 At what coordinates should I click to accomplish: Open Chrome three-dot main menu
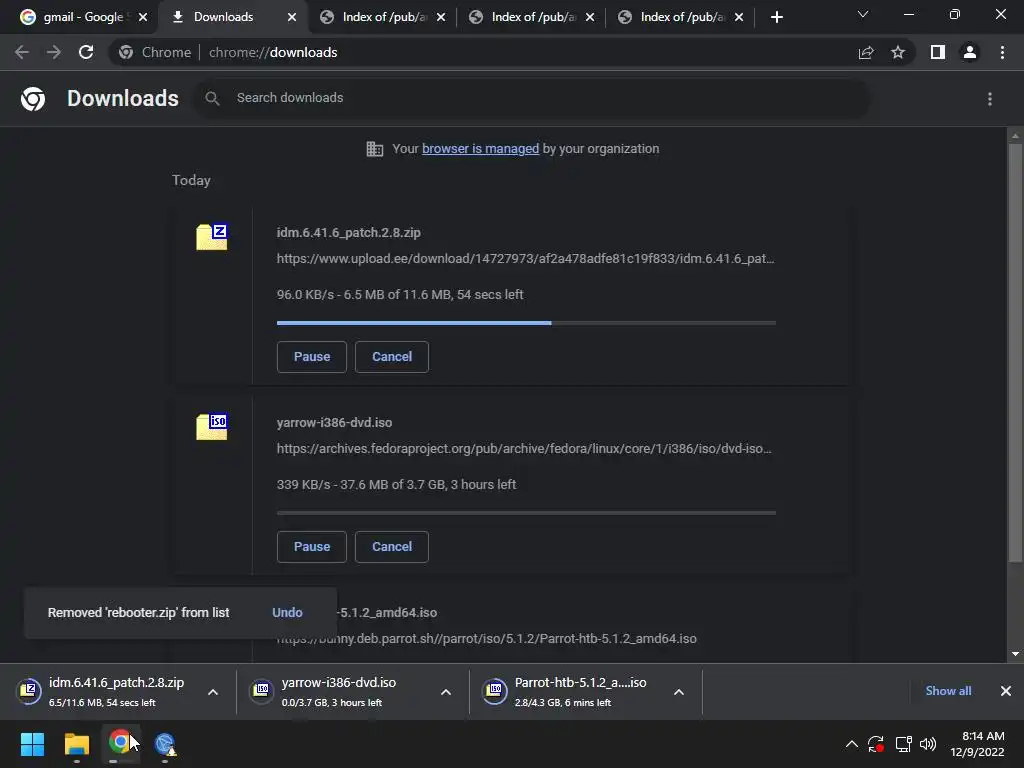coord(1002,52)
